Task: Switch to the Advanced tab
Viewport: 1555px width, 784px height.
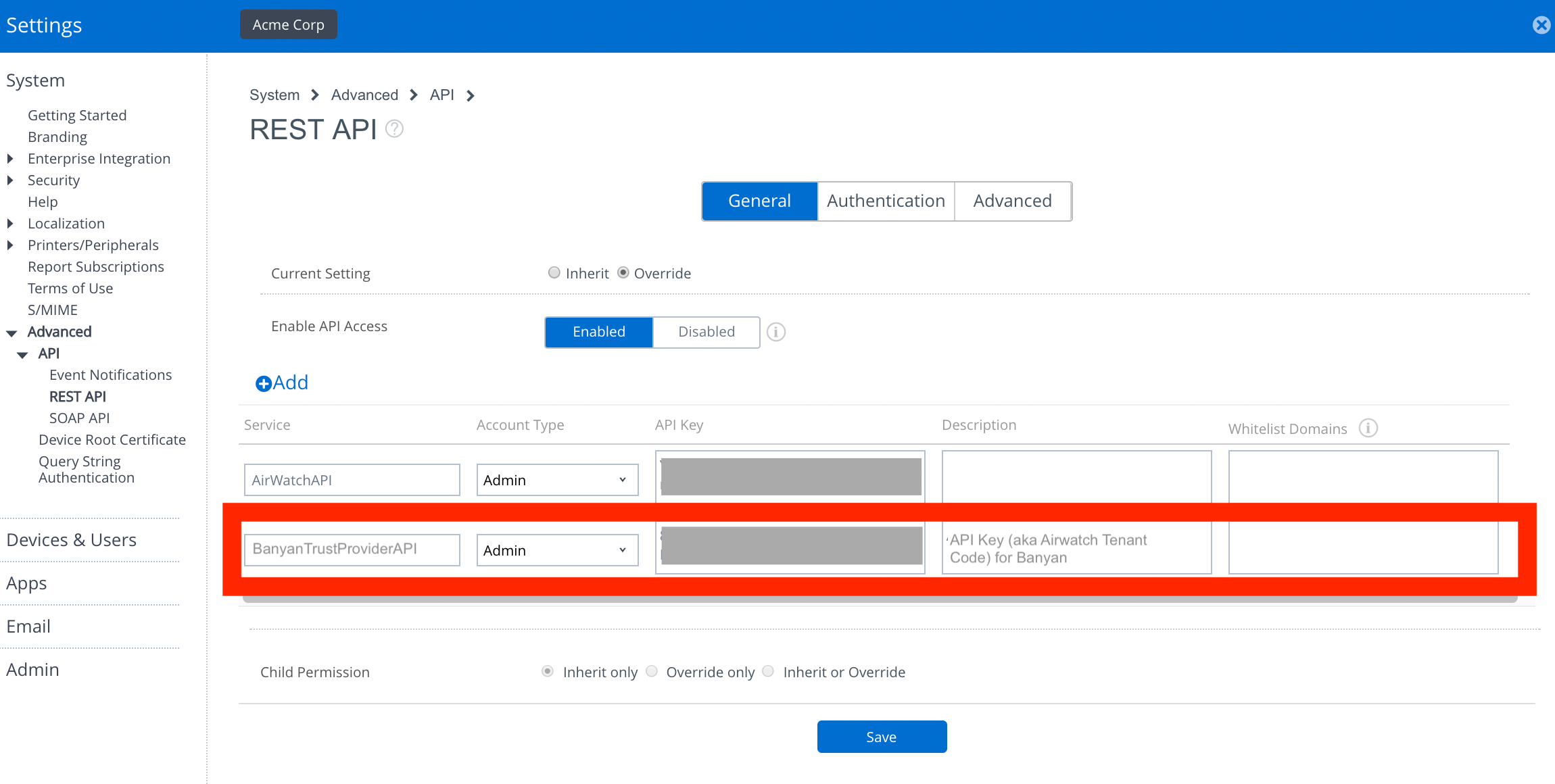Action: pos(1012,201)
